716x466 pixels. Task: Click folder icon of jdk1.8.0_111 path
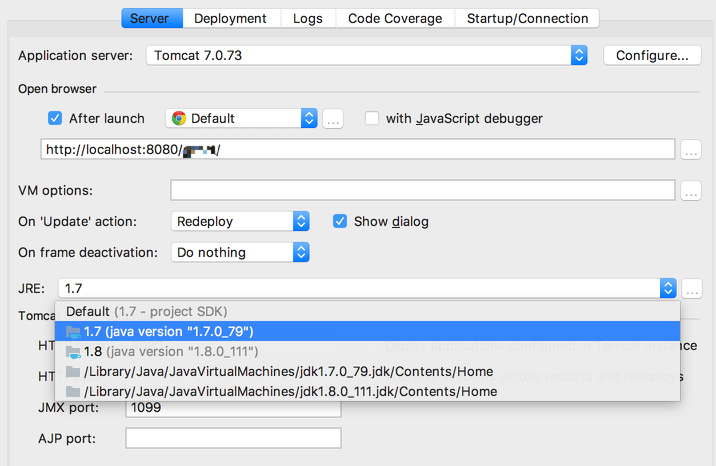point(73,392)
